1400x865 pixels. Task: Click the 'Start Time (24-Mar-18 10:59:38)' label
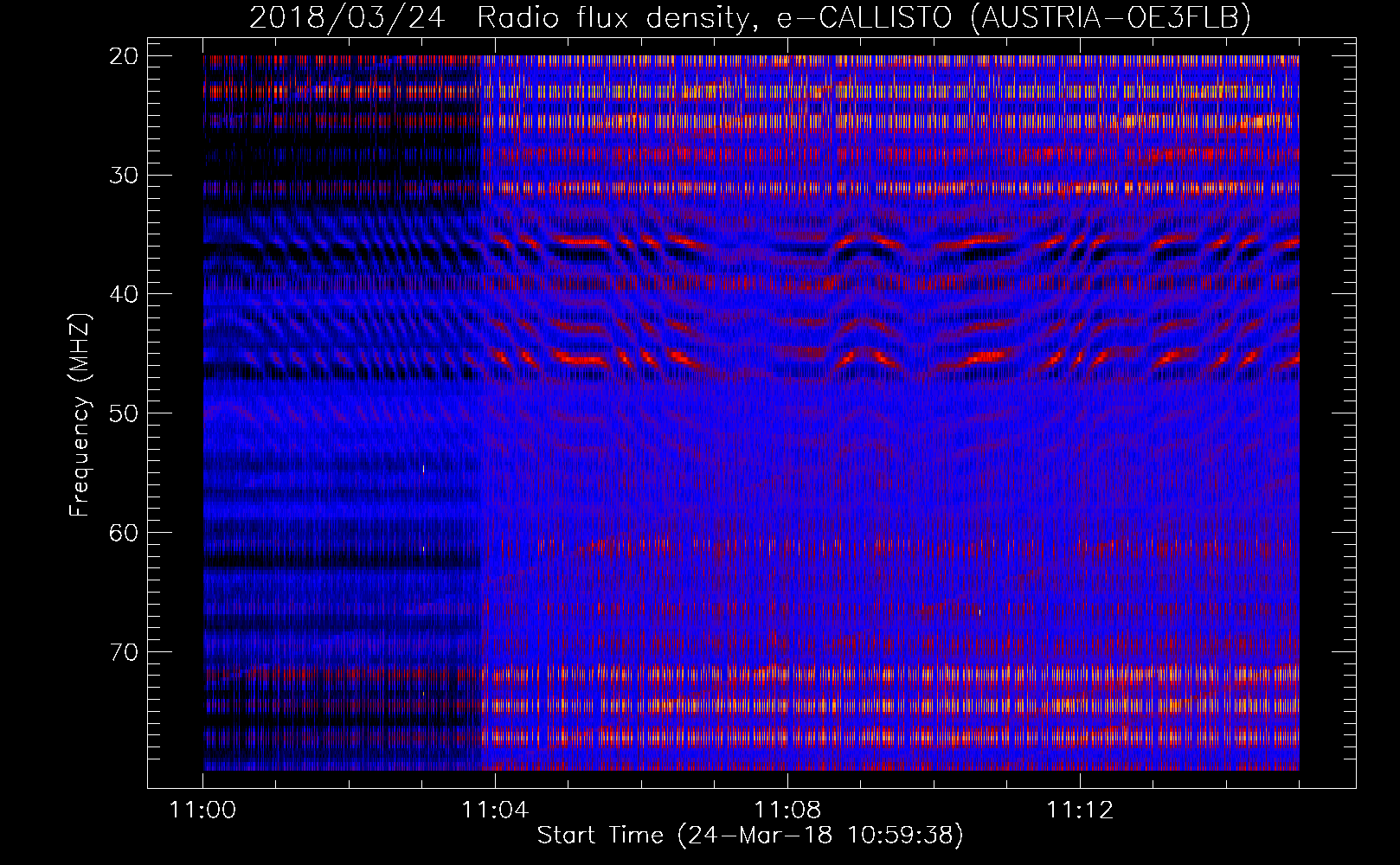[x=750, y=836]
